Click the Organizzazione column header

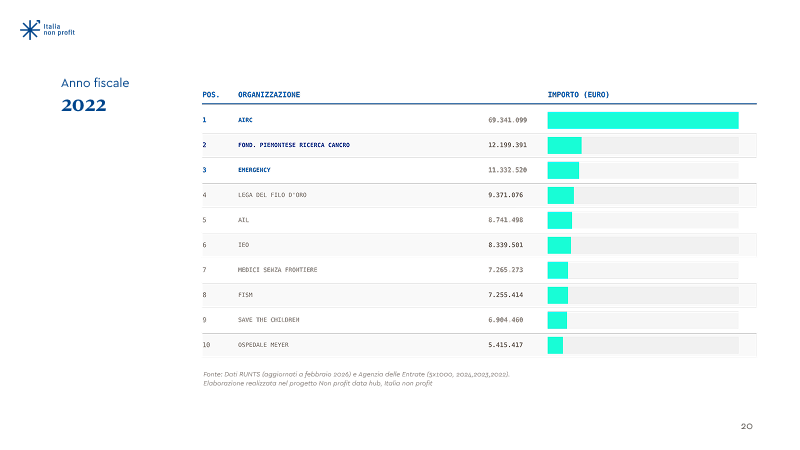tap(269, 95)
